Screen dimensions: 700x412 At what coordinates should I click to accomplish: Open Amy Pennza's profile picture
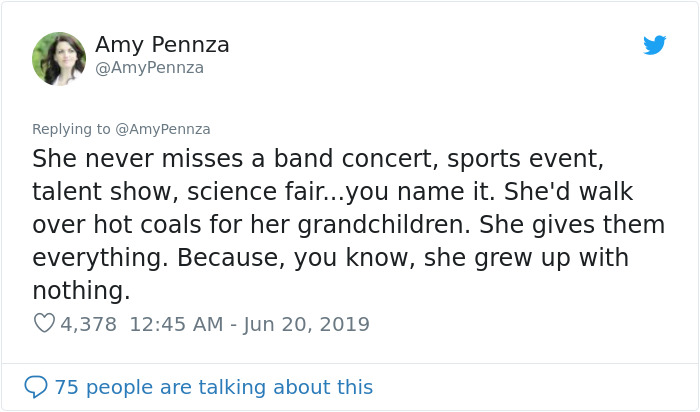point(58,57)
